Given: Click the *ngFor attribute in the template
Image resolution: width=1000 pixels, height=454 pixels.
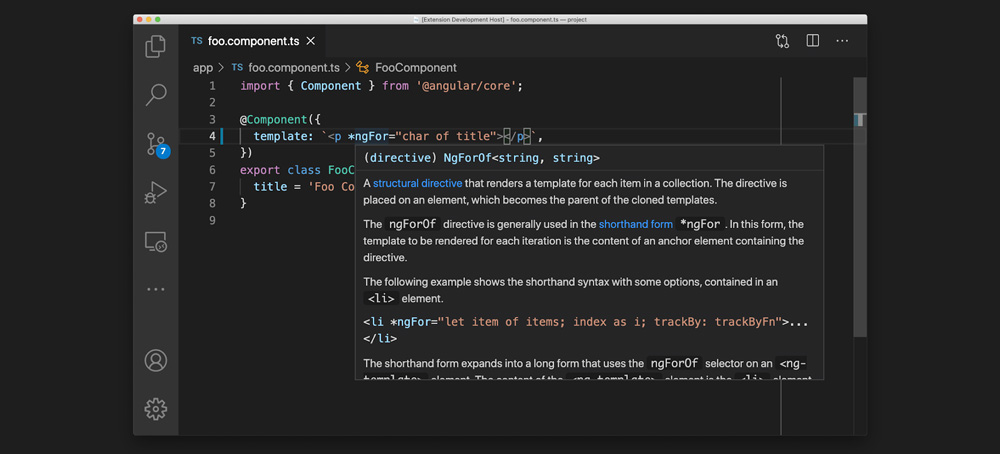Looking at the screenshot, I should point(368,136).
